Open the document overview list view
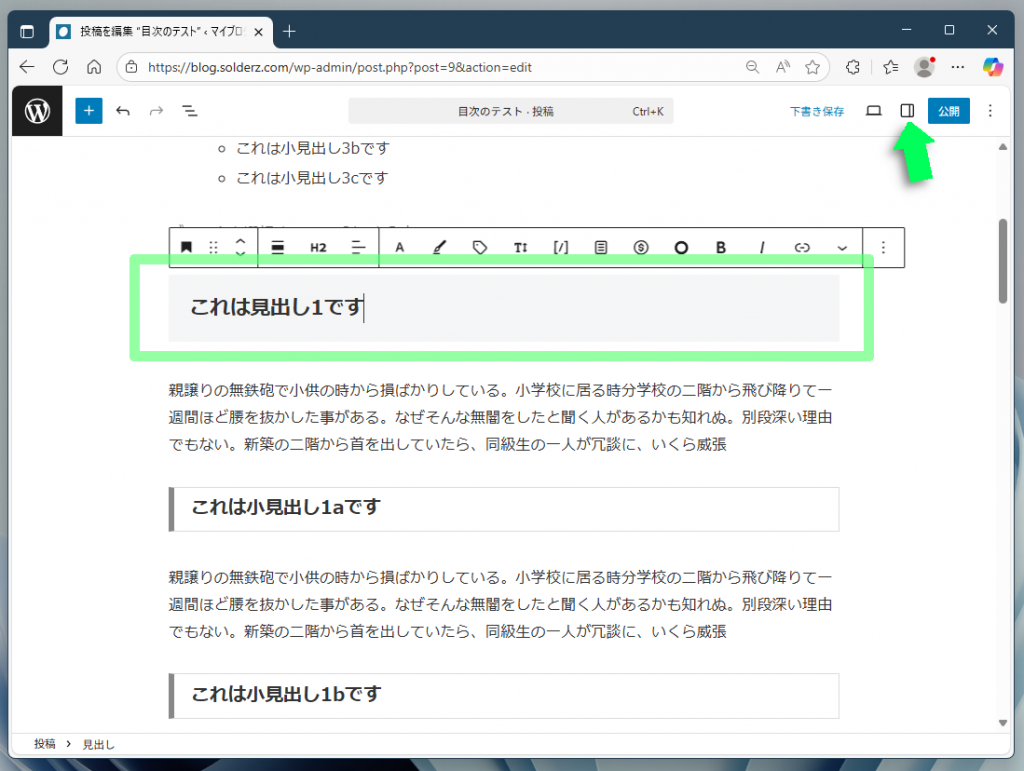1024x771 pixels. tap(189, 111)
